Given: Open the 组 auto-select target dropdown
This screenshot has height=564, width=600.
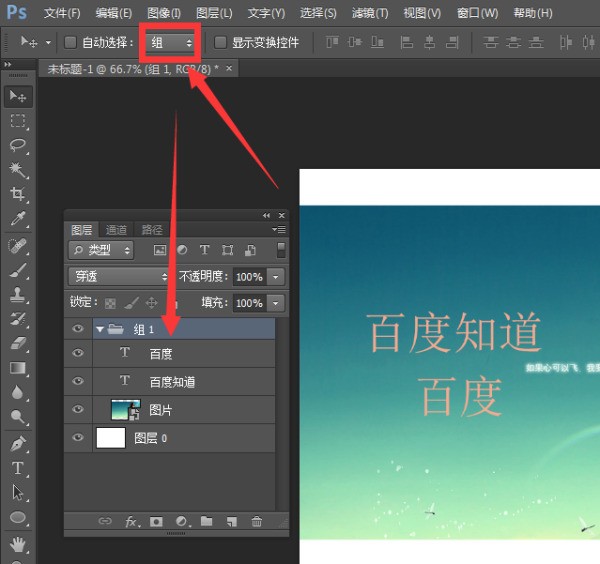Looking at the screenshot, I should [x=171, y=43].
